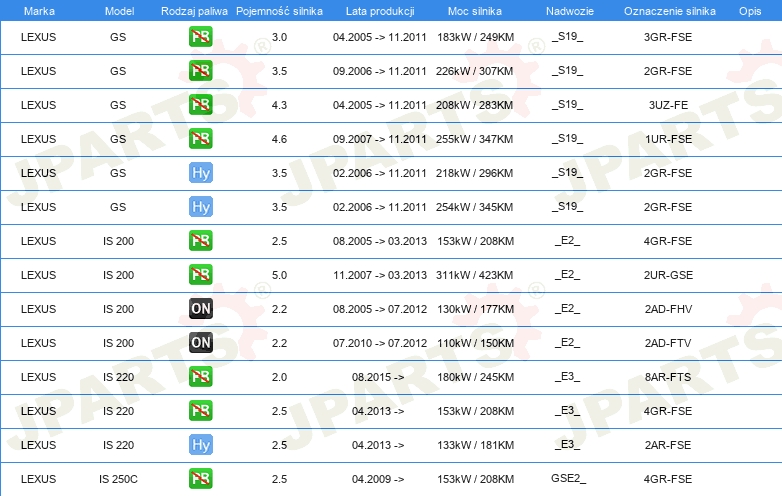This screenshot has height=496, width=782.
Task: Select the 08.2005 -> 07.2012 production date
Action: click(x=380, y=309)
